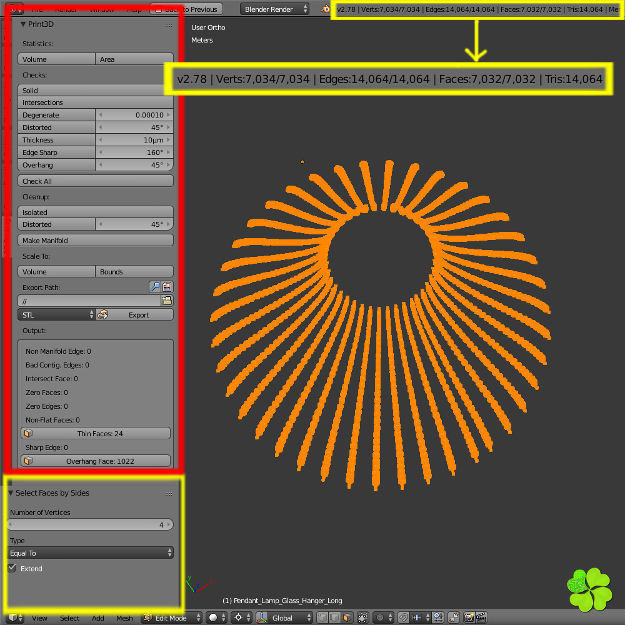
Task: Click the snap target icon in header
Action: pyautogui.click(x=438, y=617)
